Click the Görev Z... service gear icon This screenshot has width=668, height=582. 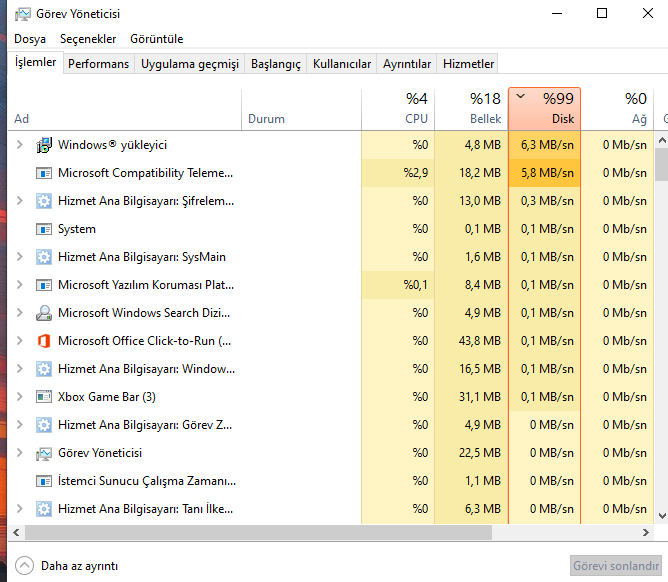point(44,425)
